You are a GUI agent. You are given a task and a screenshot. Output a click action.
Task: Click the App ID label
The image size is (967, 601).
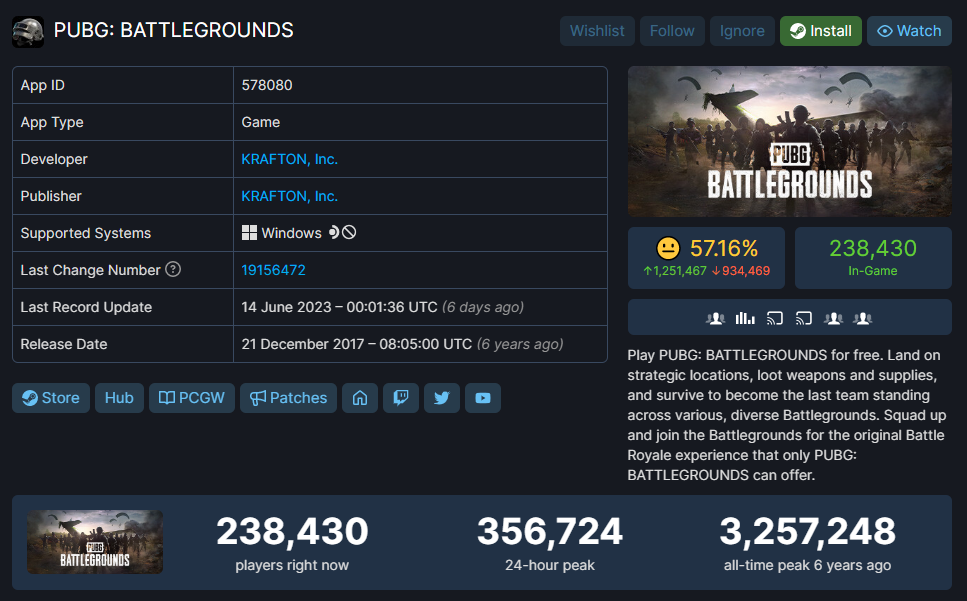coord(43,85)
